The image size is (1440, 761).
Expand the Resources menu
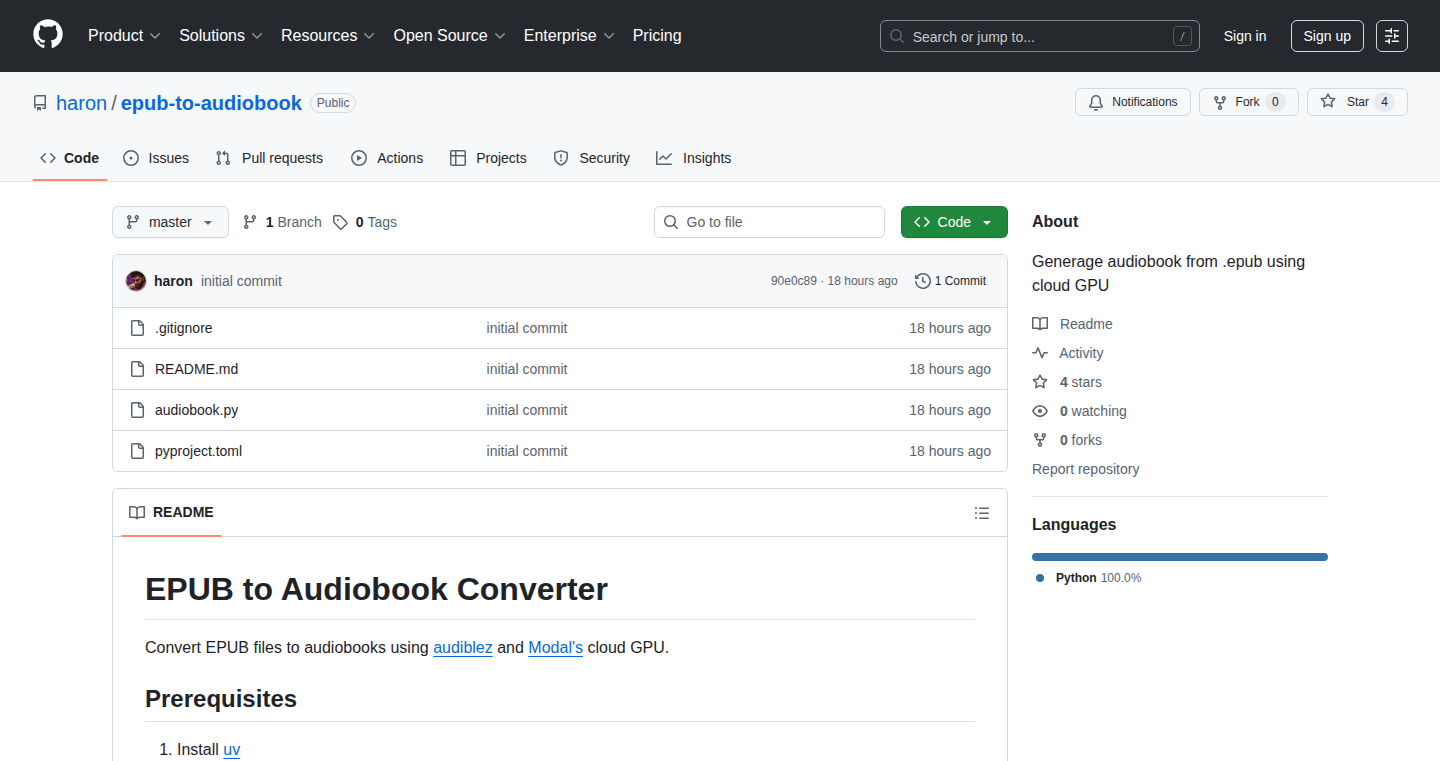(x=328, y=35)
